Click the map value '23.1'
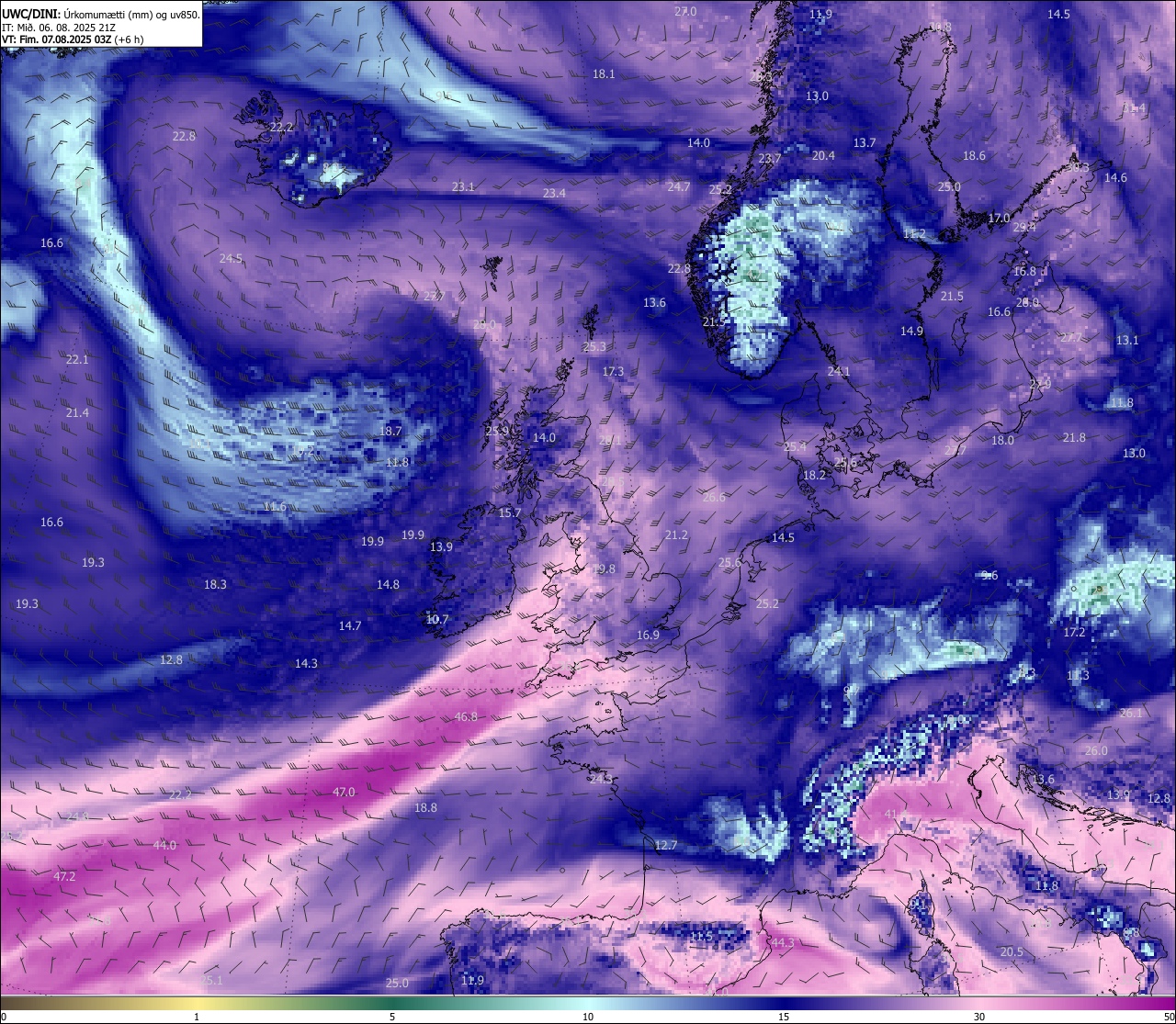Image resolution: width=1176 pixels, height=1024 pixels. (x=463, y=187)
